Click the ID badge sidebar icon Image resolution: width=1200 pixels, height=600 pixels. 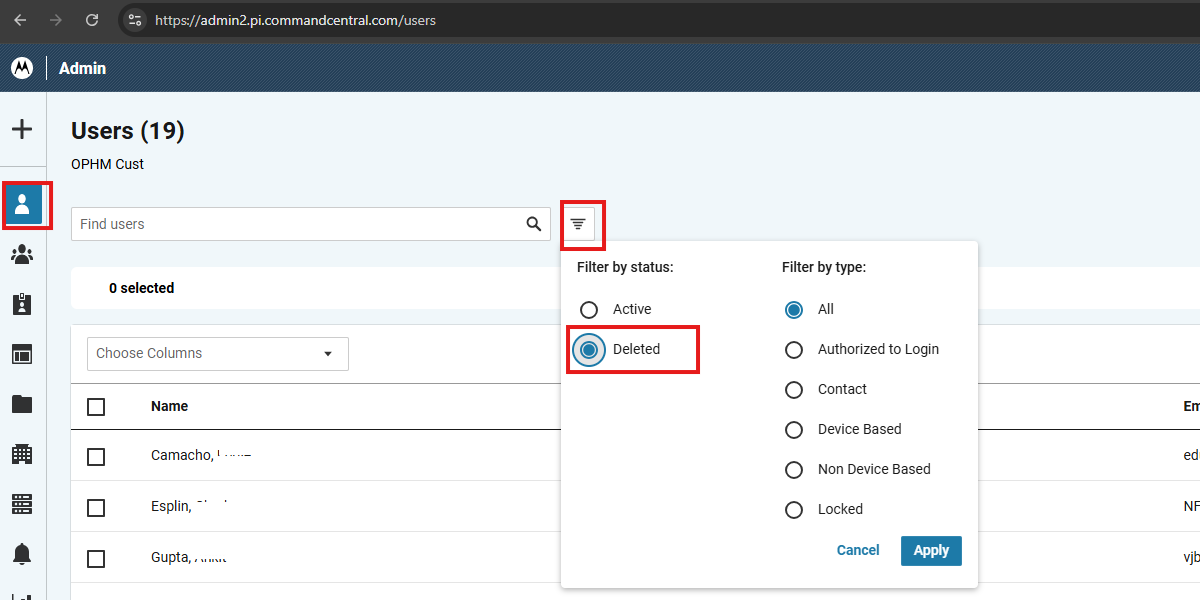[22, 304]
